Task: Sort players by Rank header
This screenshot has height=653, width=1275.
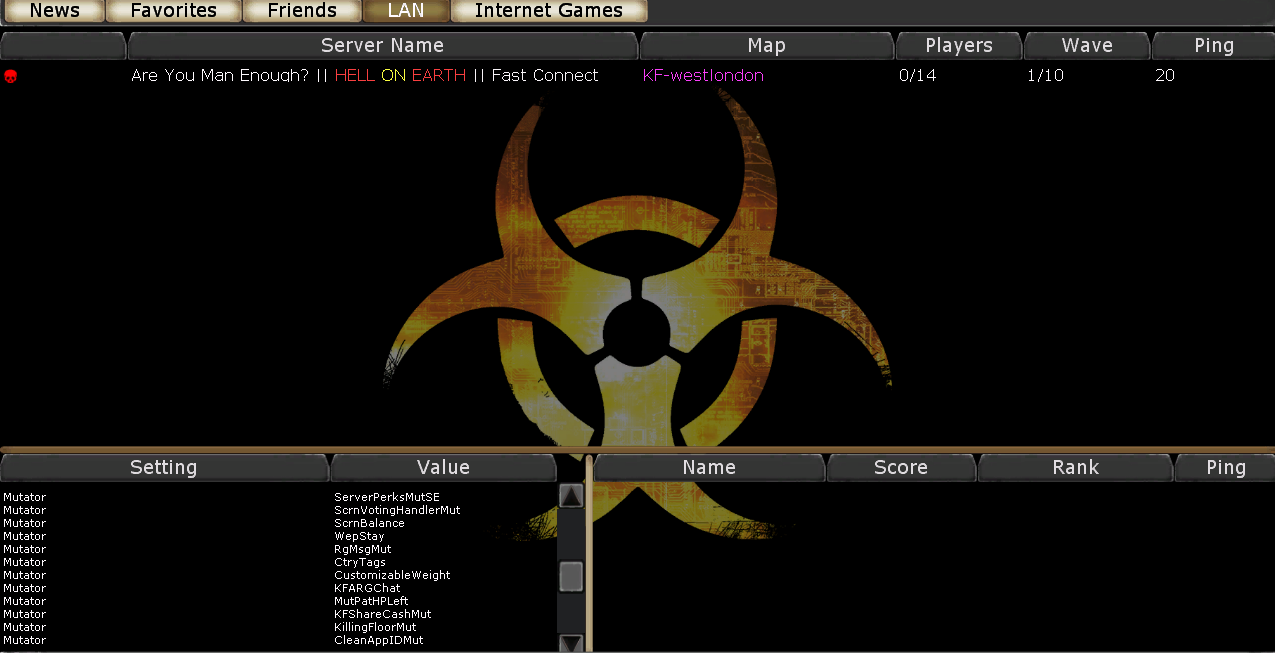Action: click(1075, 468)
